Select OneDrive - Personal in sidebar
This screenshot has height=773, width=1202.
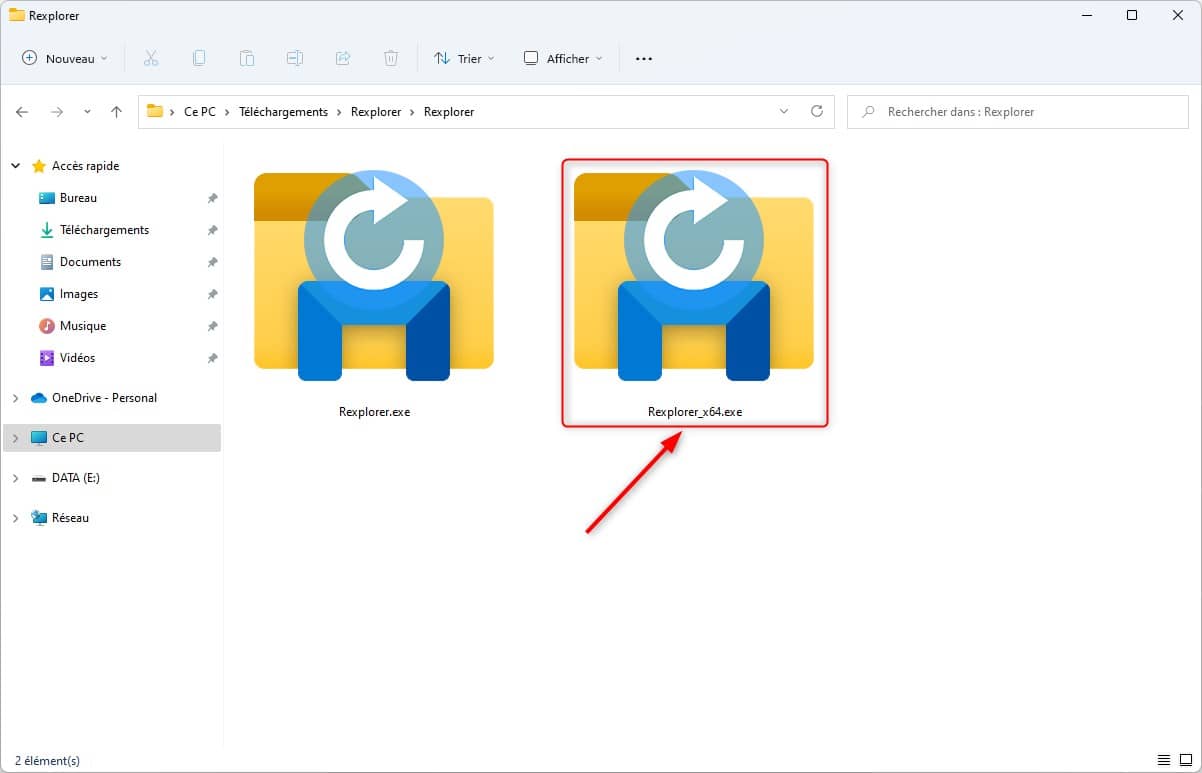tap(104, 398)
